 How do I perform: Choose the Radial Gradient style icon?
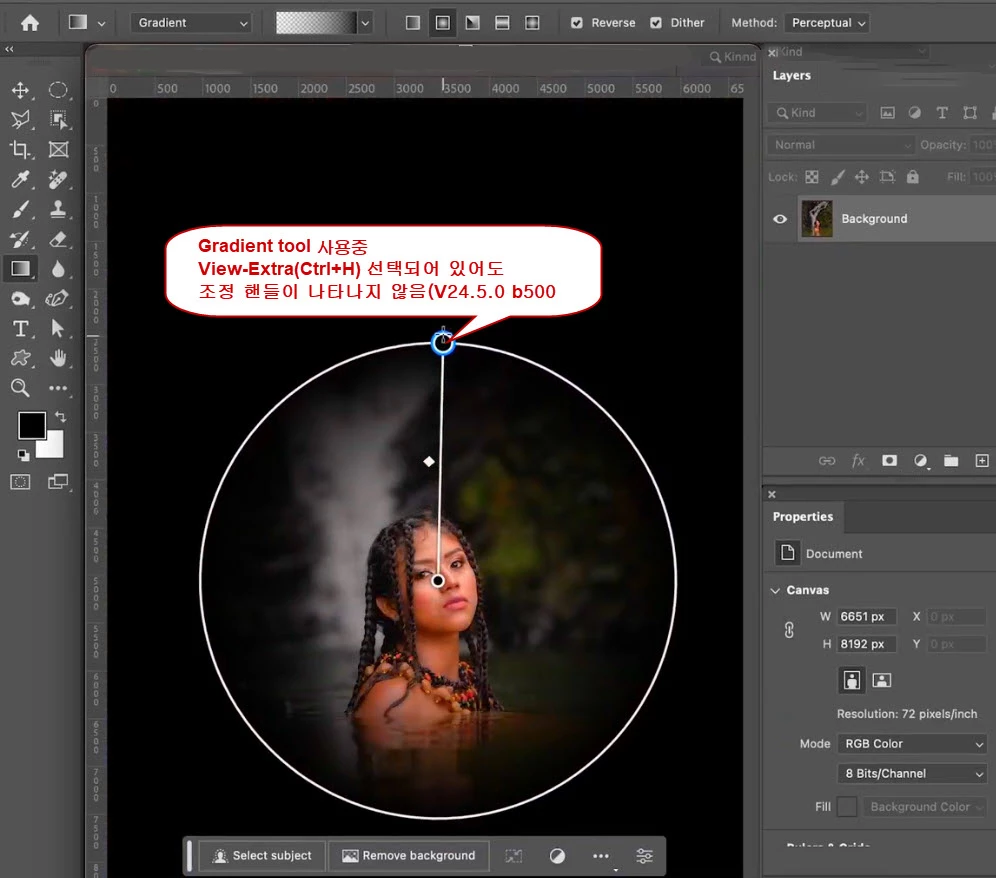click(443, 23)
